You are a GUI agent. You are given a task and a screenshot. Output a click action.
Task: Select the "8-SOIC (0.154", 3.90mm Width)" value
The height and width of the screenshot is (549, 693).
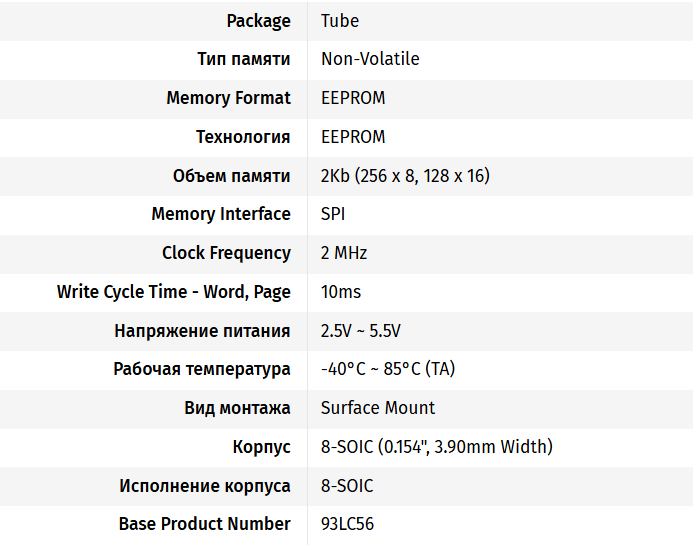tap(437, 447)
